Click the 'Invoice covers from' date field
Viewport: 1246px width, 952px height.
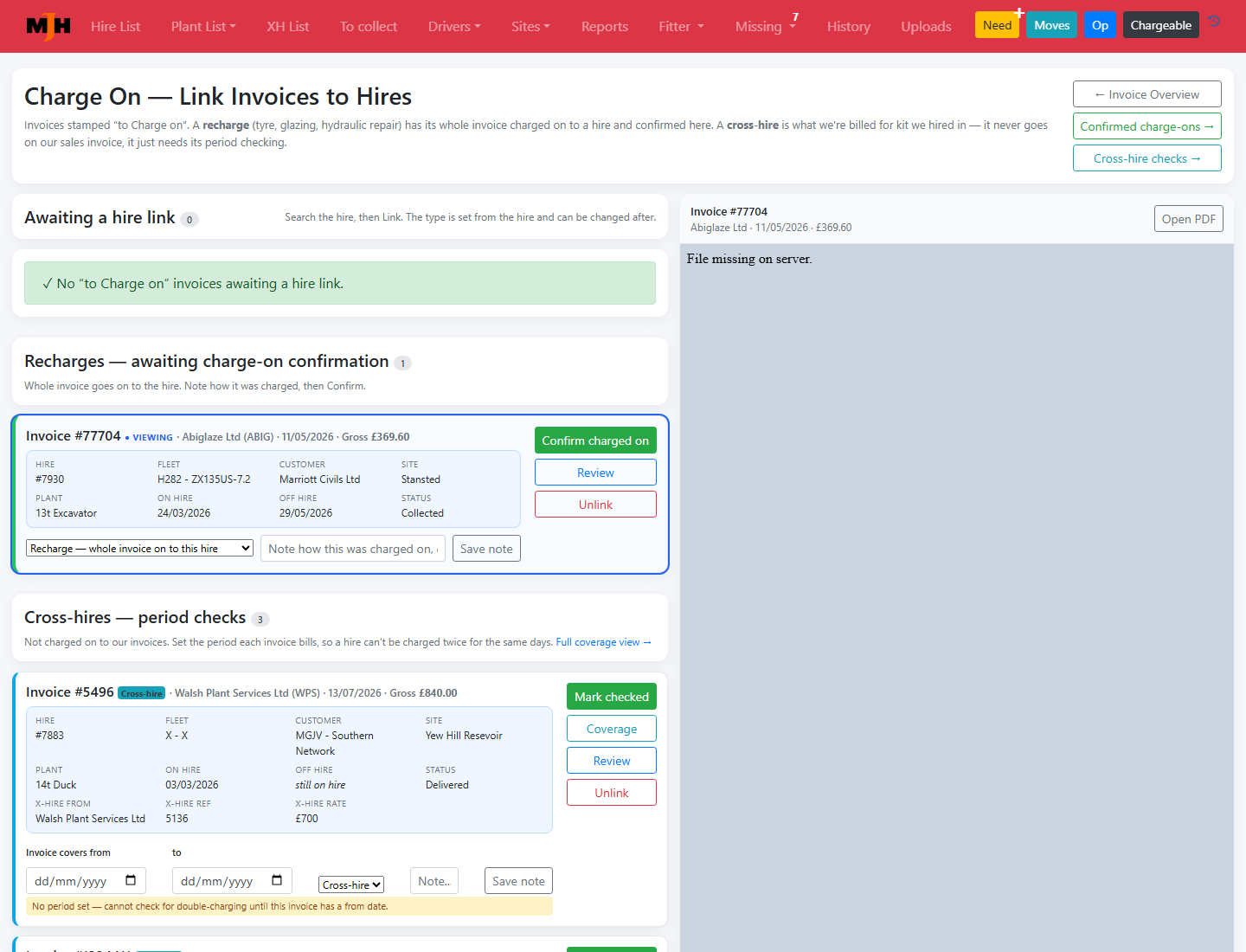click(x=86, y=881)
